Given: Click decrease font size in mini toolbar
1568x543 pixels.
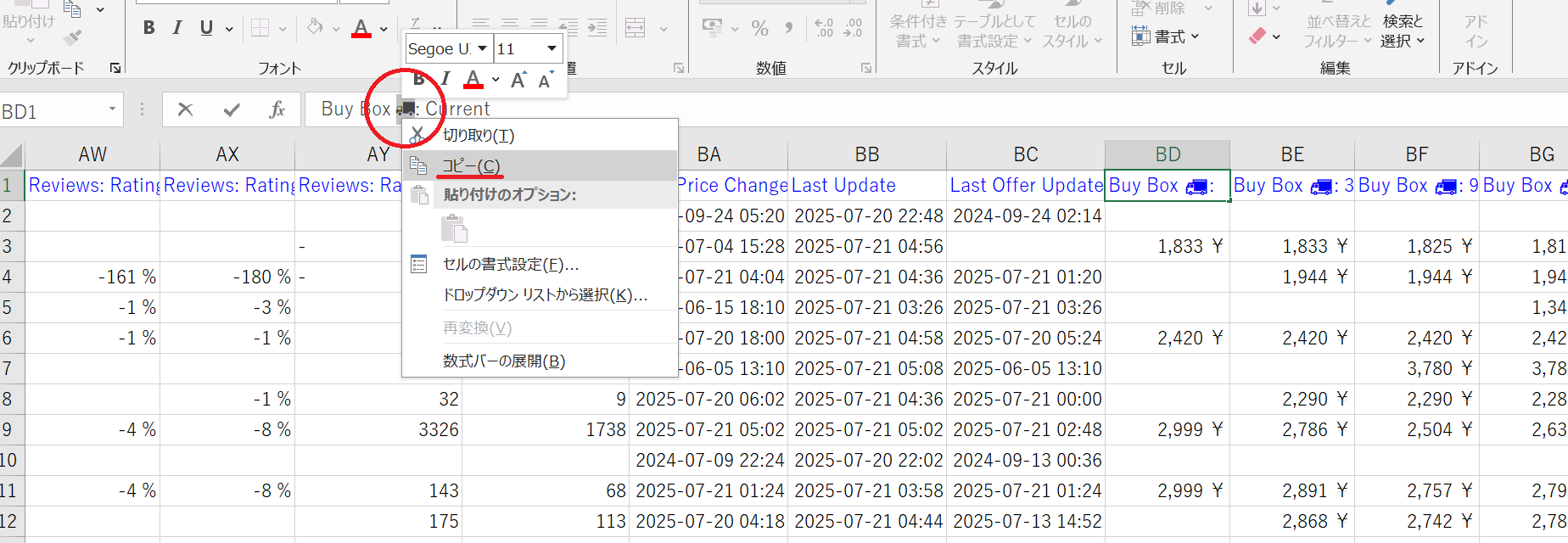Looking at the screenshot, I should [x=545, y=81].
